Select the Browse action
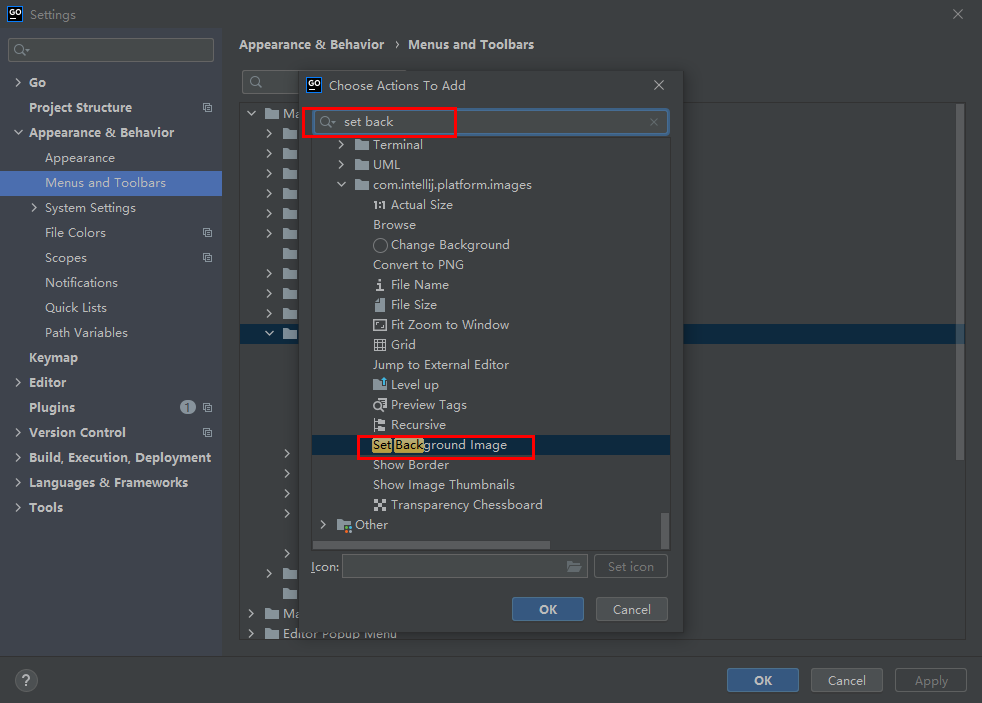The width and height of the screenshot is (982, 703). click(395, 225)
